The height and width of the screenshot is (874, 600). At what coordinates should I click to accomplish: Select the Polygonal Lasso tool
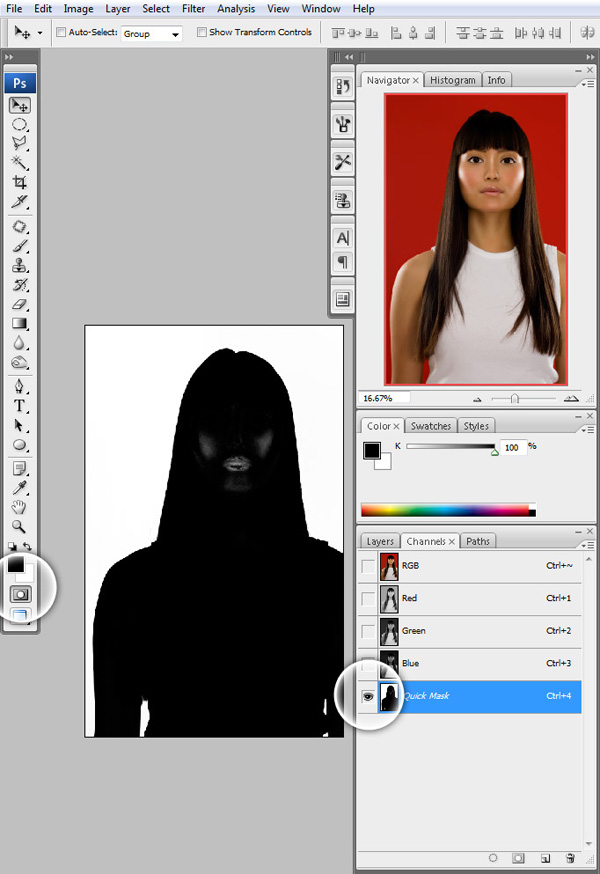(x=20, y=143)
